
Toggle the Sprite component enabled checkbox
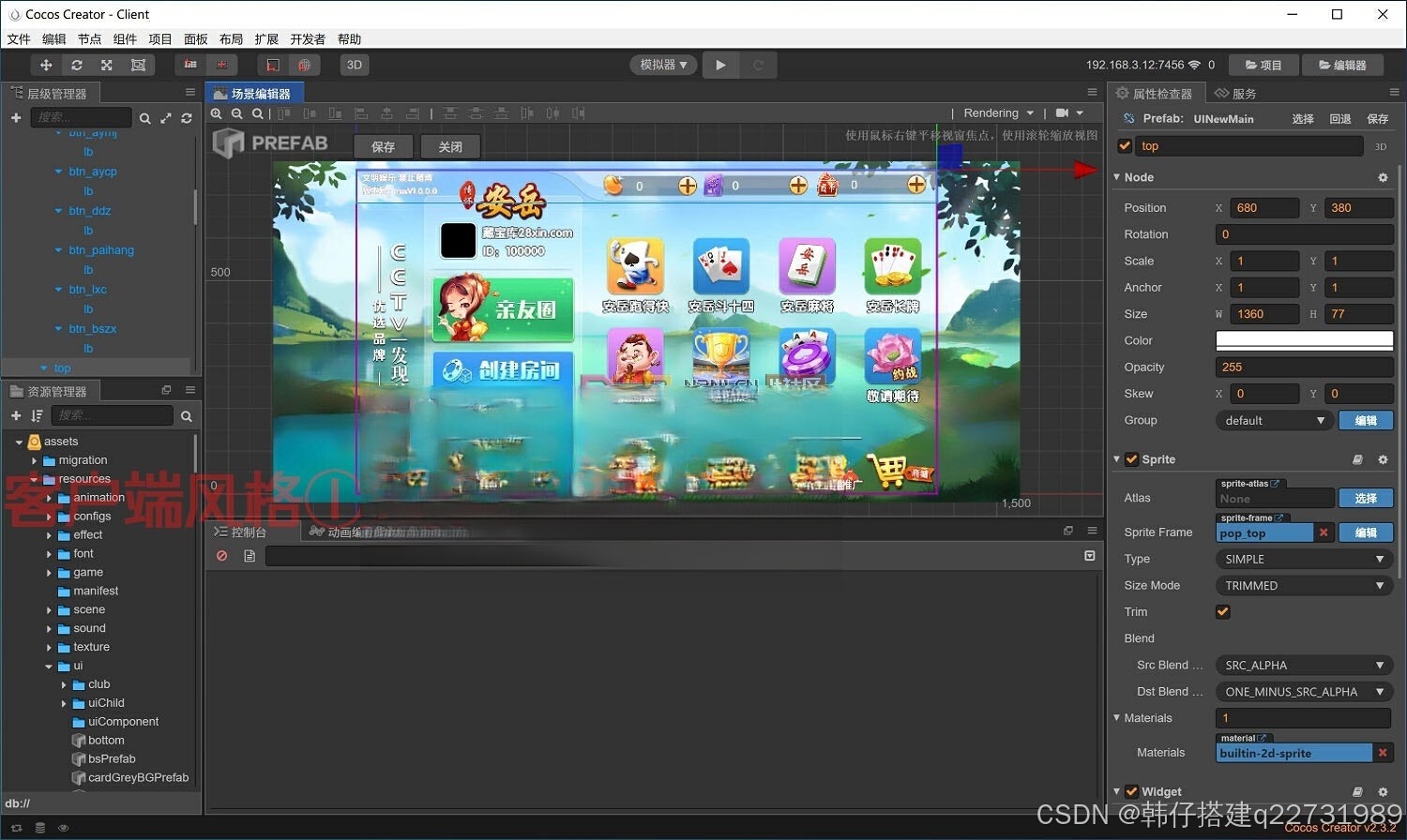[x=1131, y=459]
